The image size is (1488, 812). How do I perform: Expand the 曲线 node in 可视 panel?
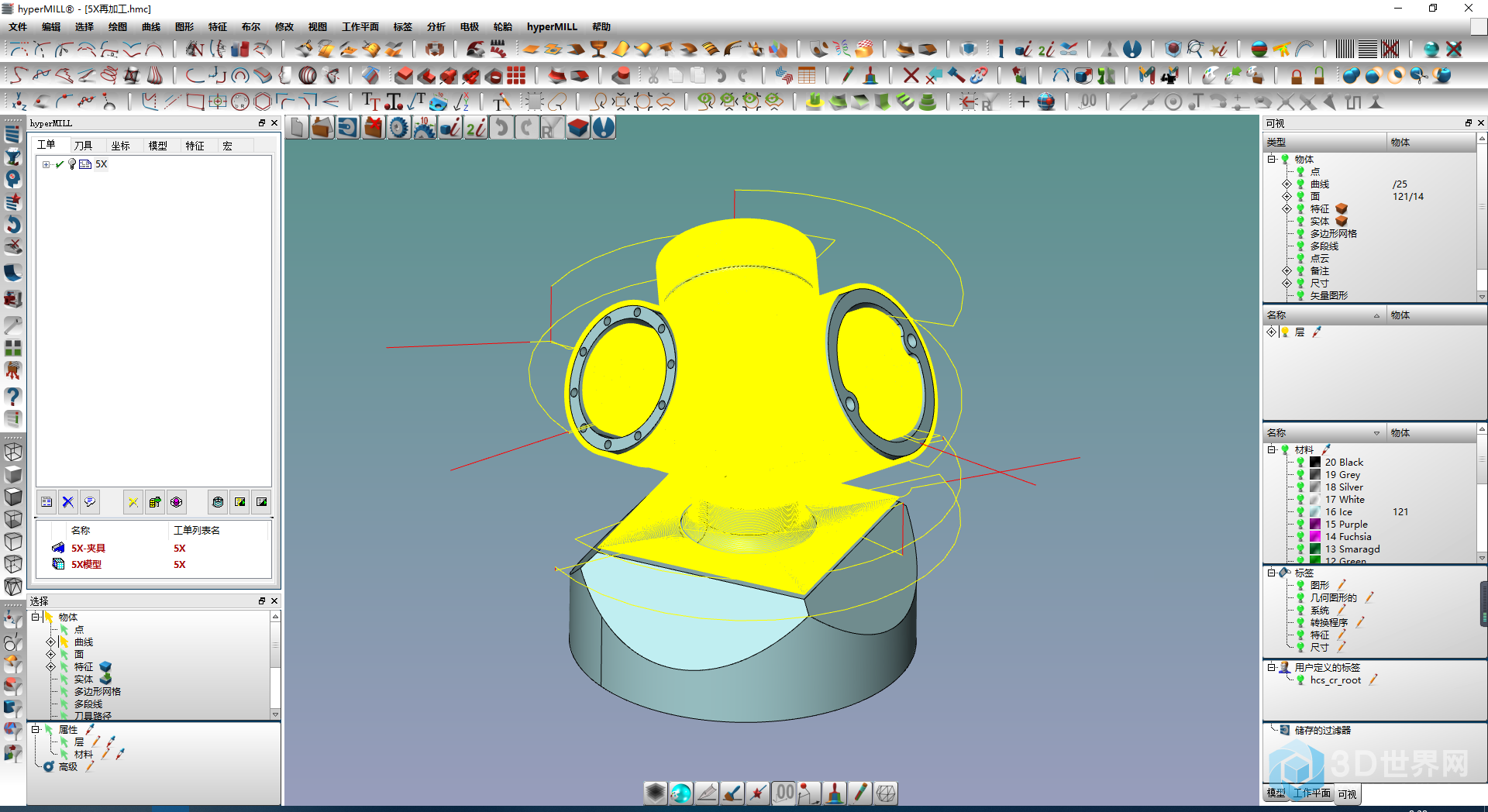(1286, 184)
